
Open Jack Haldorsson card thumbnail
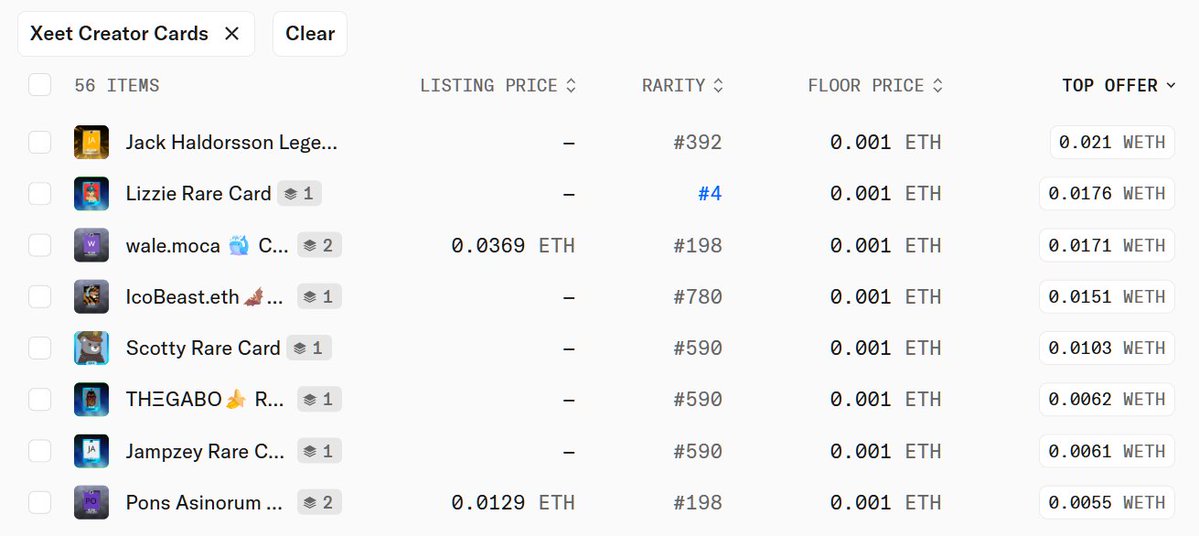coord(91,142)
